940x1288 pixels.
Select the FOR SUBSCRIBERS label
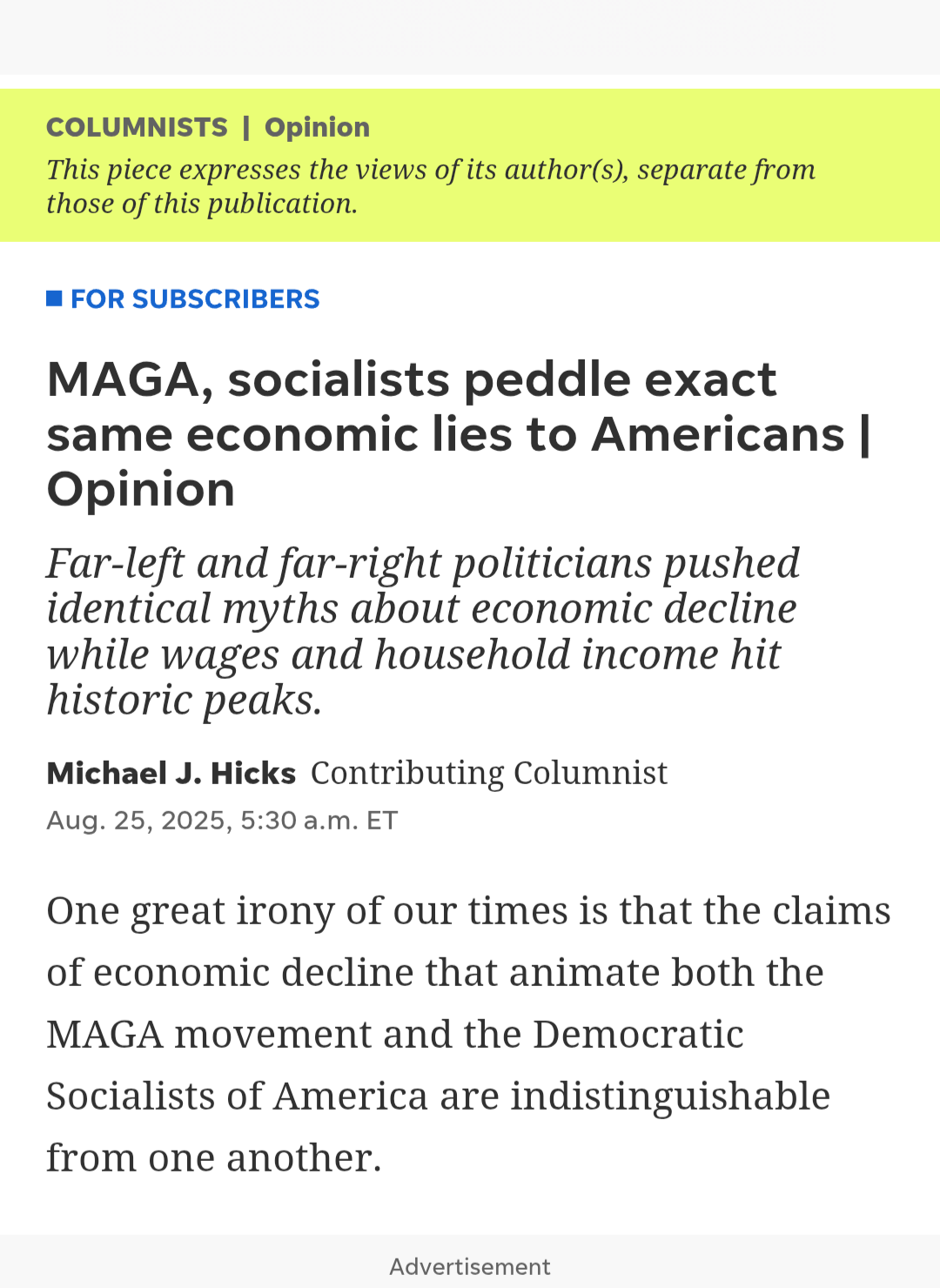click(195, 299)
